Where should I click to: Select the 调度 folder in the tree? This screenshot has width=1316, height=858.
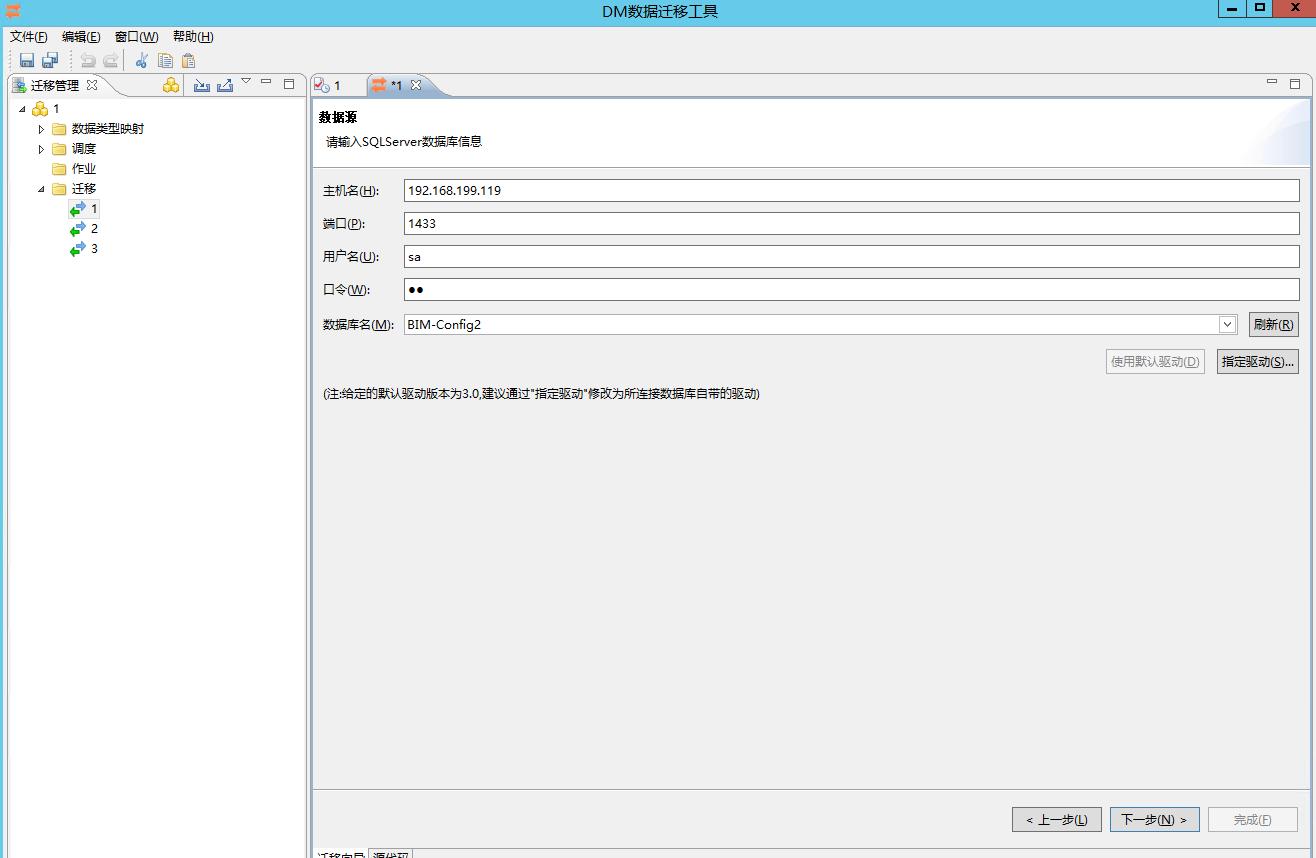pos(74,148)
